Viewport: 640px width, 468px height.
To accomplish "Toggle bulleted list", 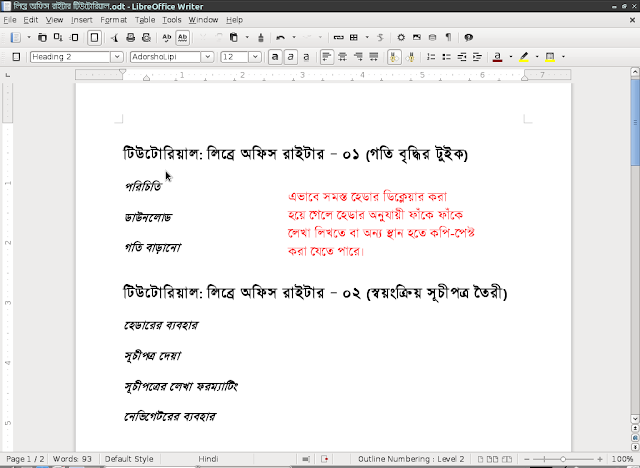I will pos(446,57).
